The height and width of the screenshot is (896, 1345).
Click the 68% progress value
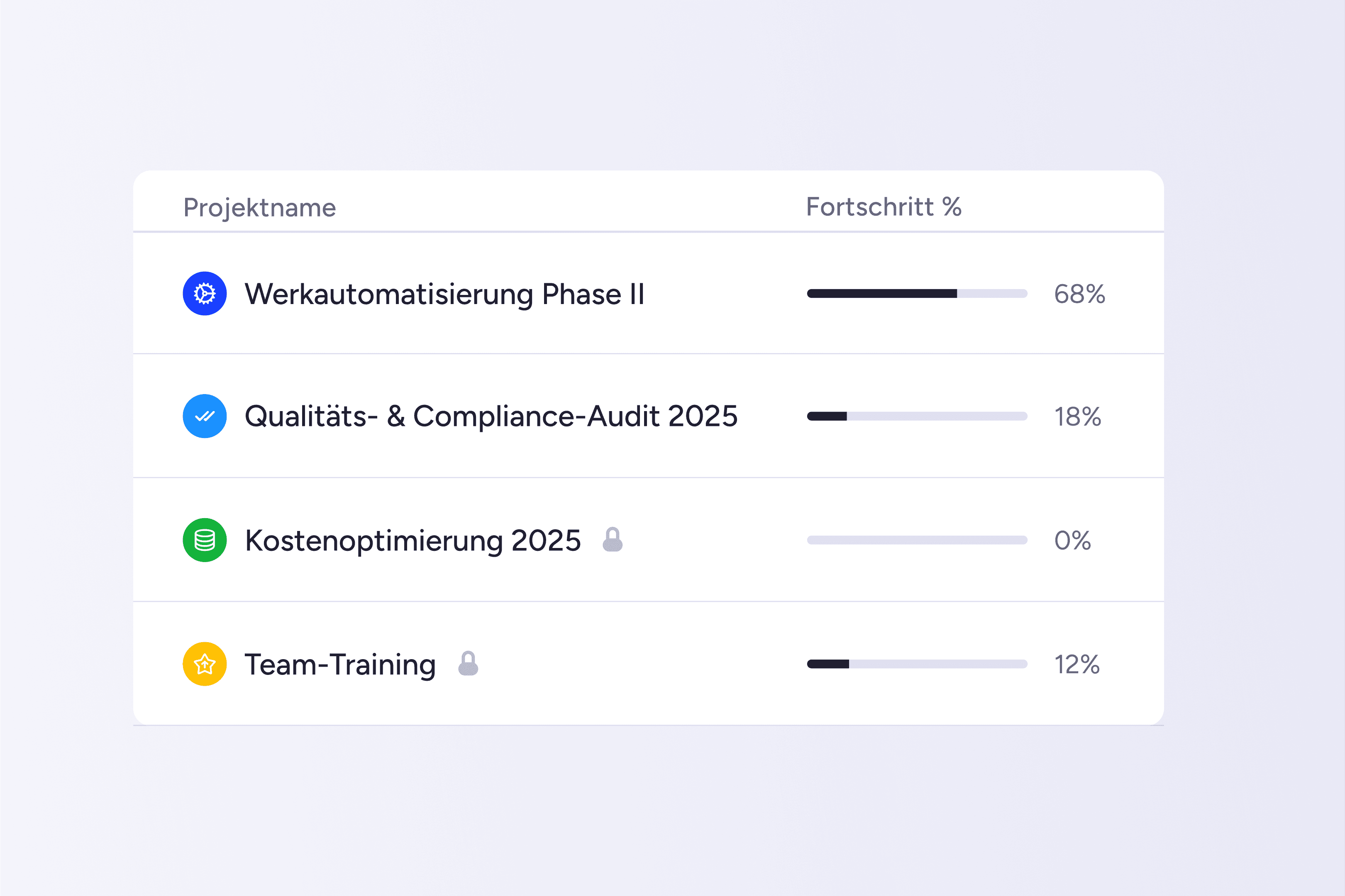(1079, 294)
